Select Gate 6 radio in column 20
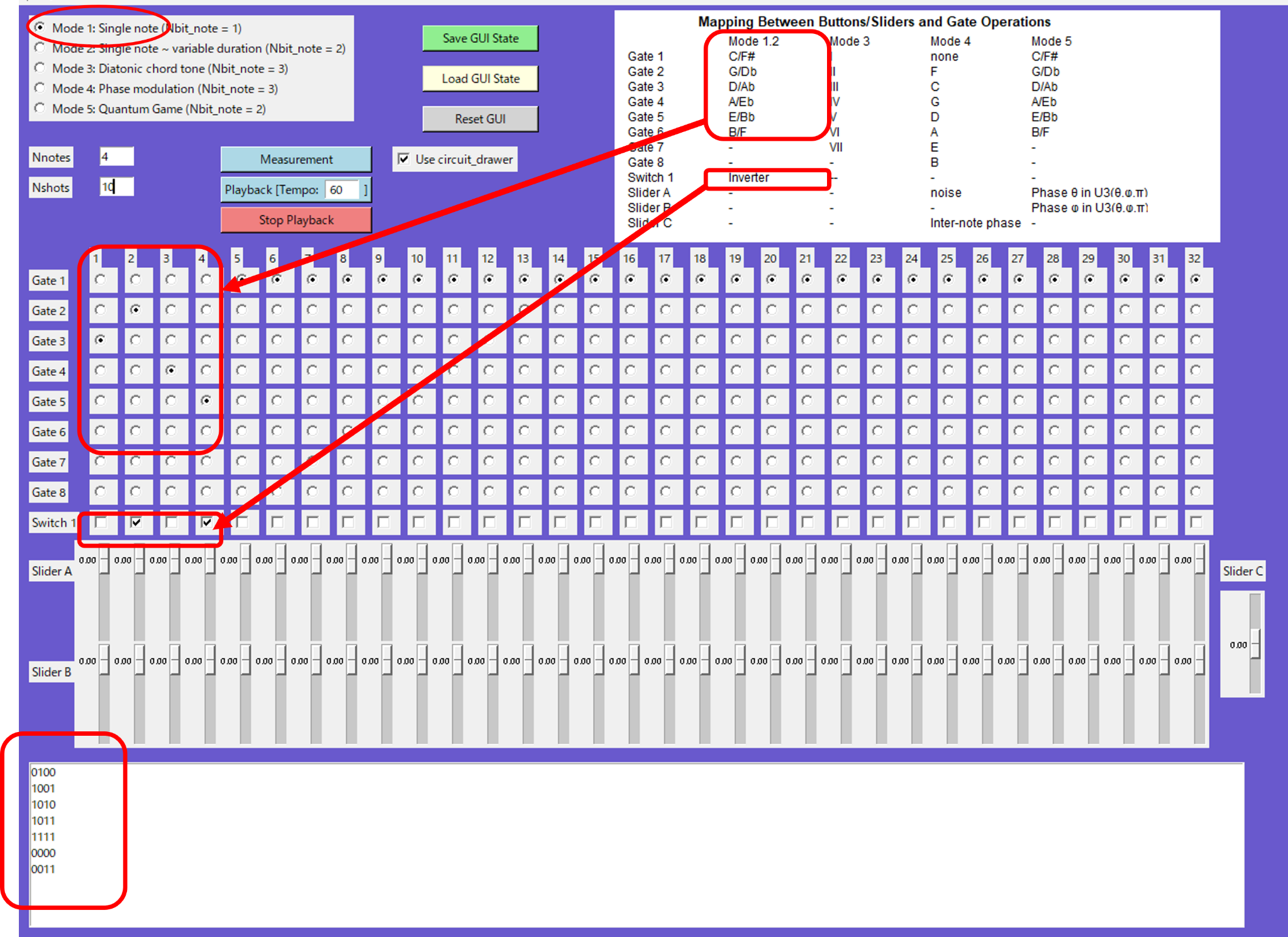1288x937 pixels. pos(771,431)
